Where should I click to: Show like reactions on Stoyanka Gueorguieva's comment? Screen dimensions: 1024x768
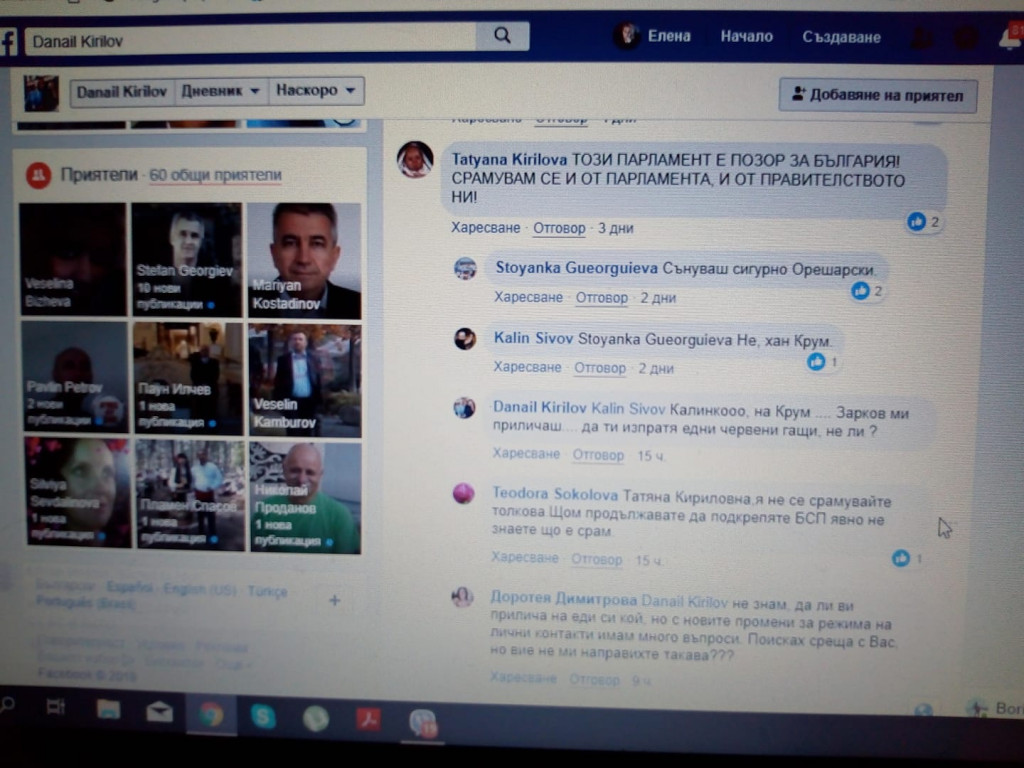867,291
